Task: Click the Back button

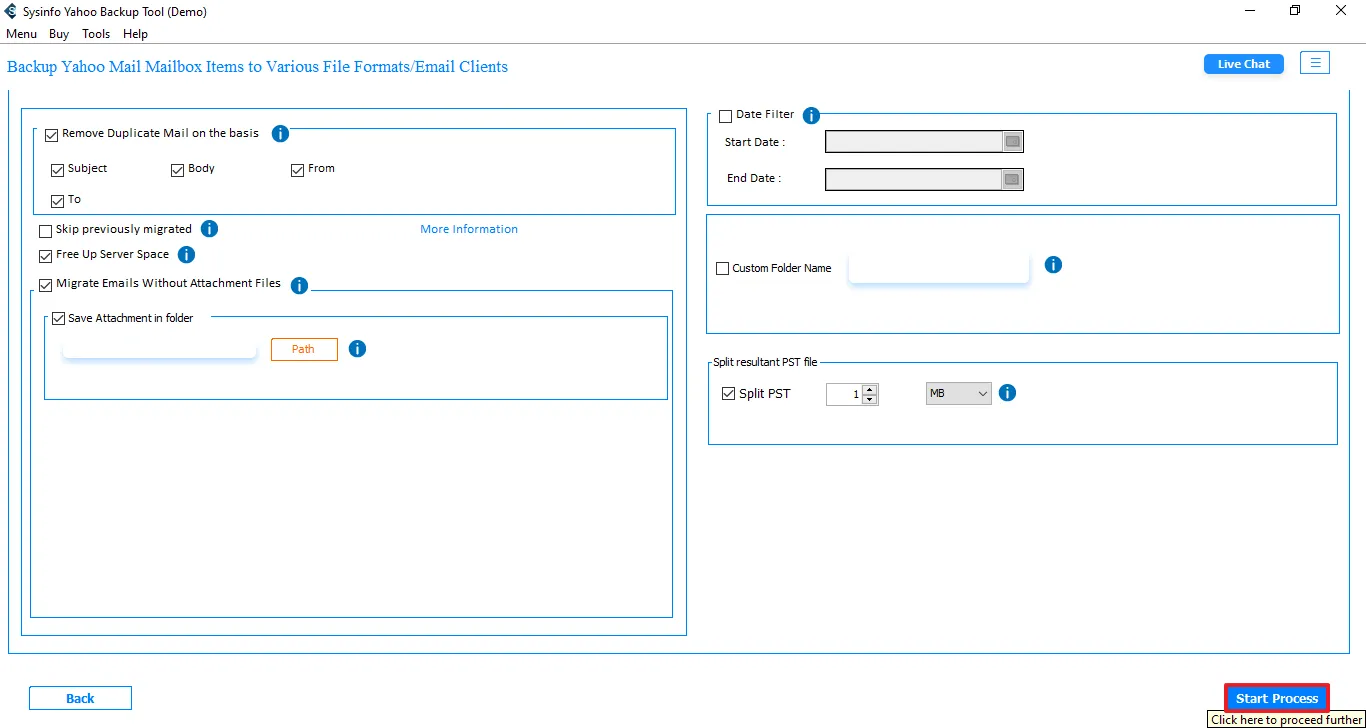Action: (80, 698)
